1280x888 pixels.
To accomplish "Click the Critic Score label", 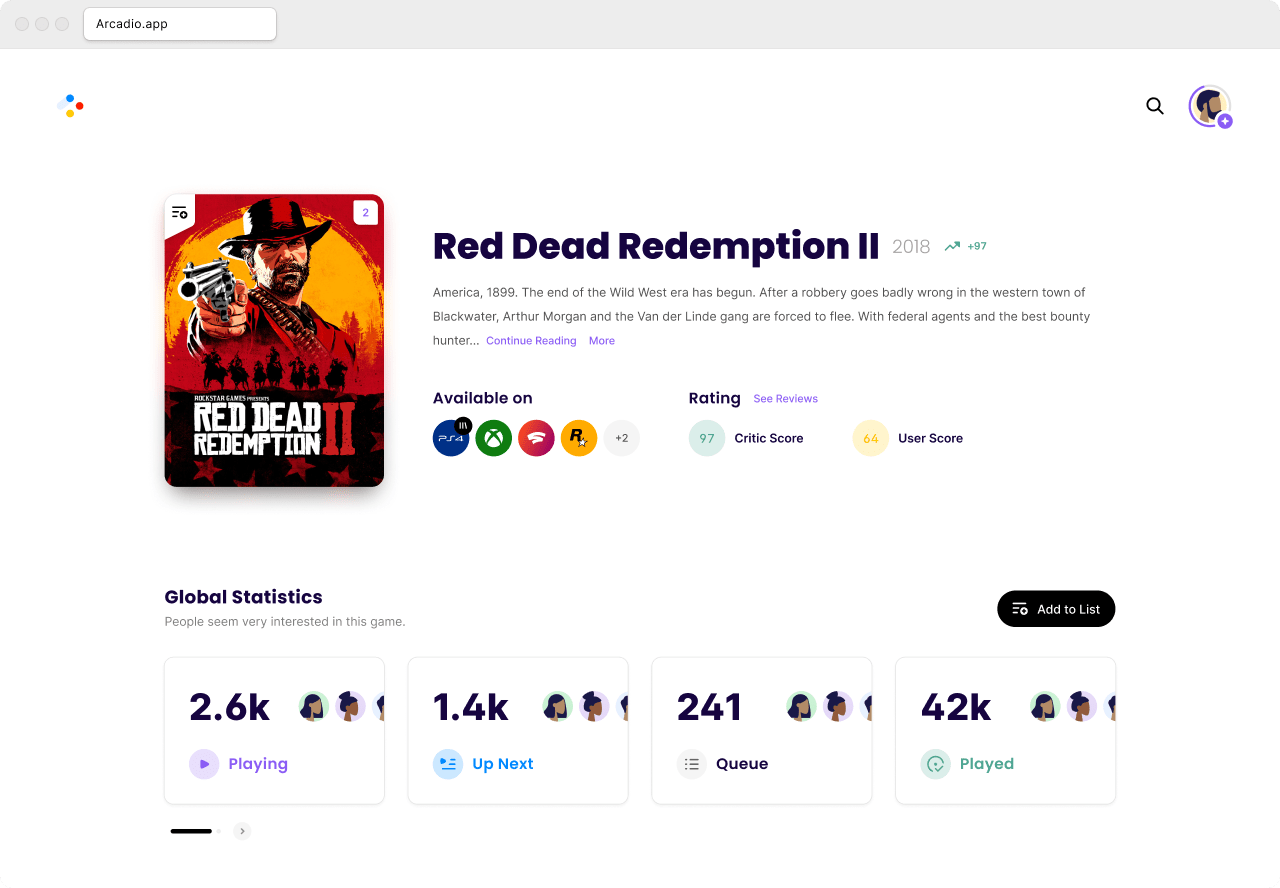I will pos(769,438).
